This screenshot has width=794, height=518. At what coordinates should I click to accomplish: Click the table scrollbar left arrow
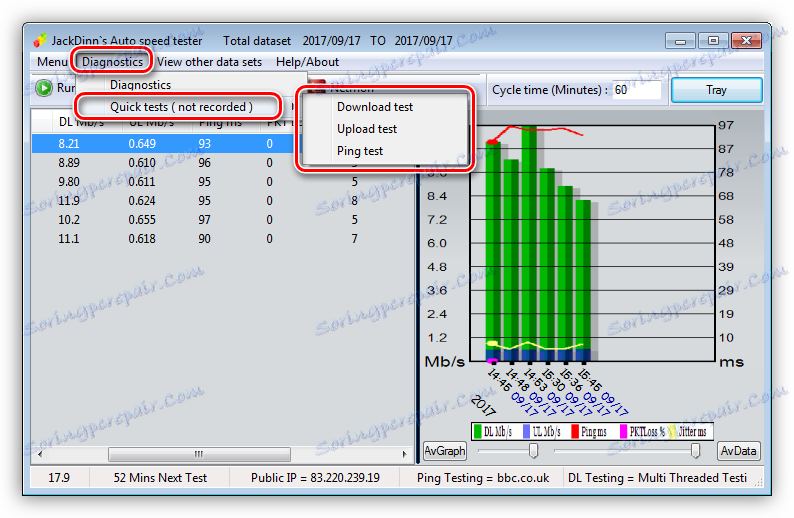coord(40,454)
